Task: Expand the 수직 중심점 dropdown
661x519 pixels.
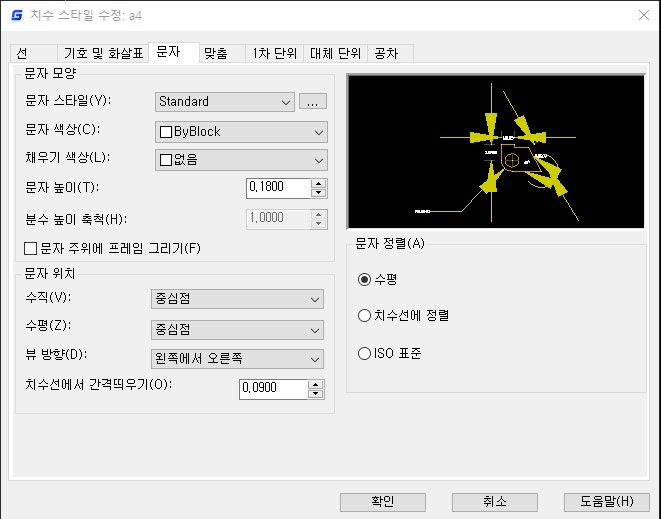Action: click(237, 299)
